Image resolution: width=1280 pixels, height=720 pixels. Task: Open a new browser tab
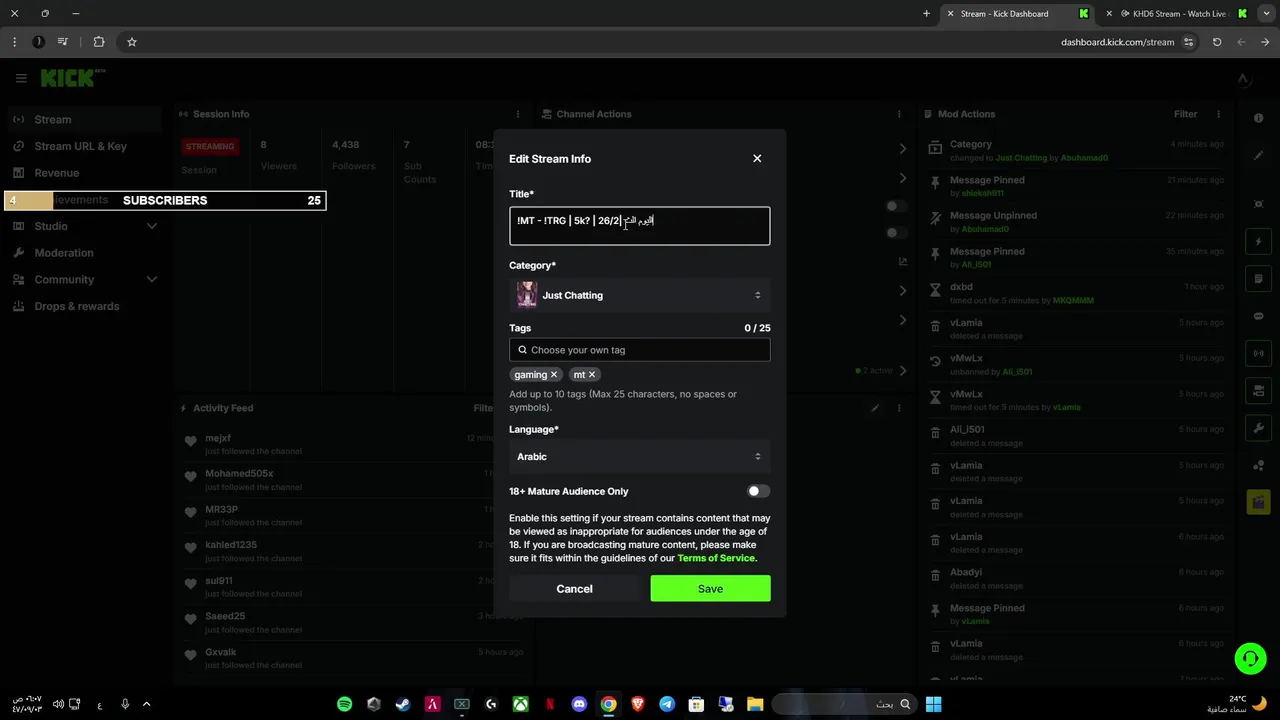tap(926, 14)
